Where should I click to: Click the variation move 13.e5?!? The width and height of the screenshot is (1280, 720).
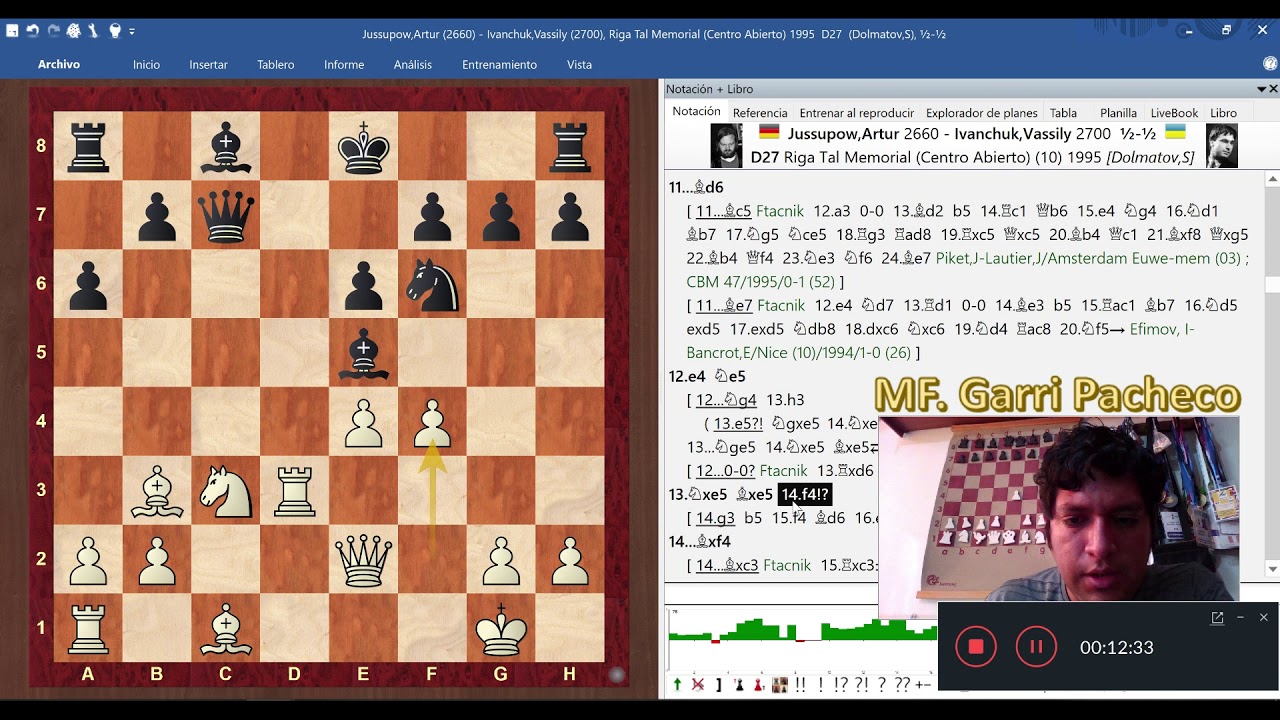pyautogui.click(x=738, y=423)
